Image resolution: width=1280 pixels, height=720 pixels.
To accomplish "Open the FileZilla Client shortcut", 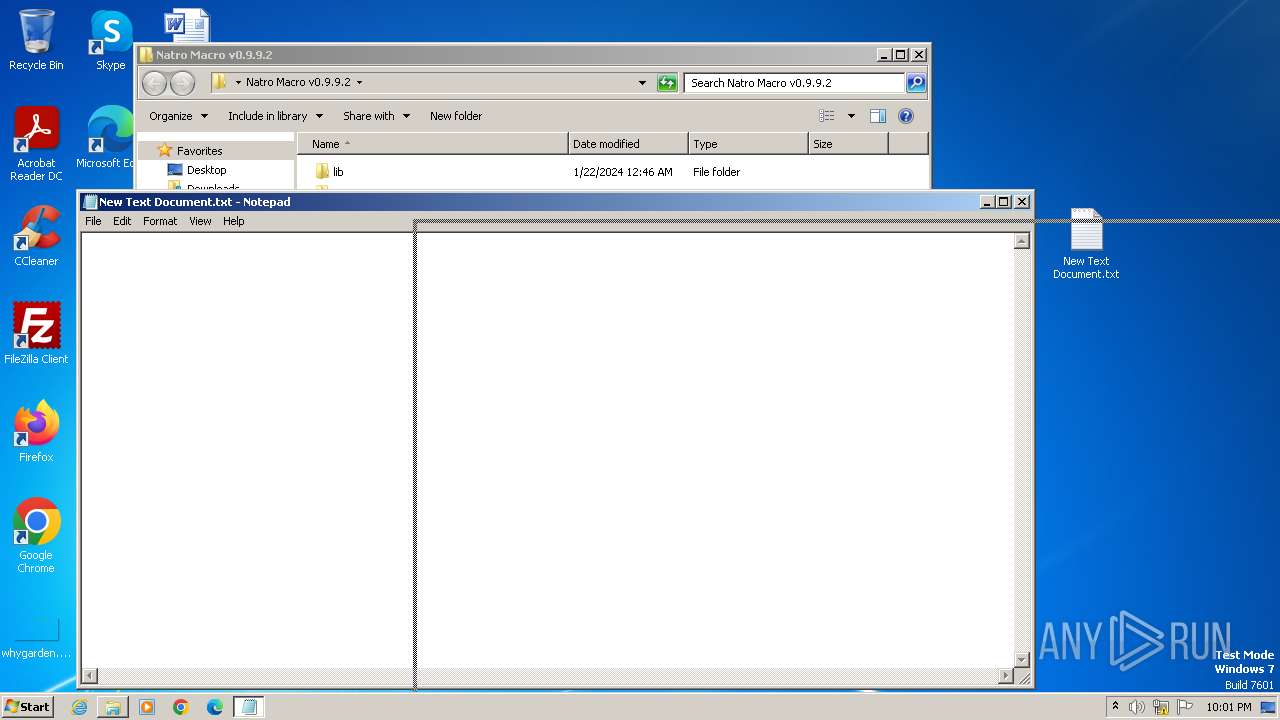I will (36, 334).
